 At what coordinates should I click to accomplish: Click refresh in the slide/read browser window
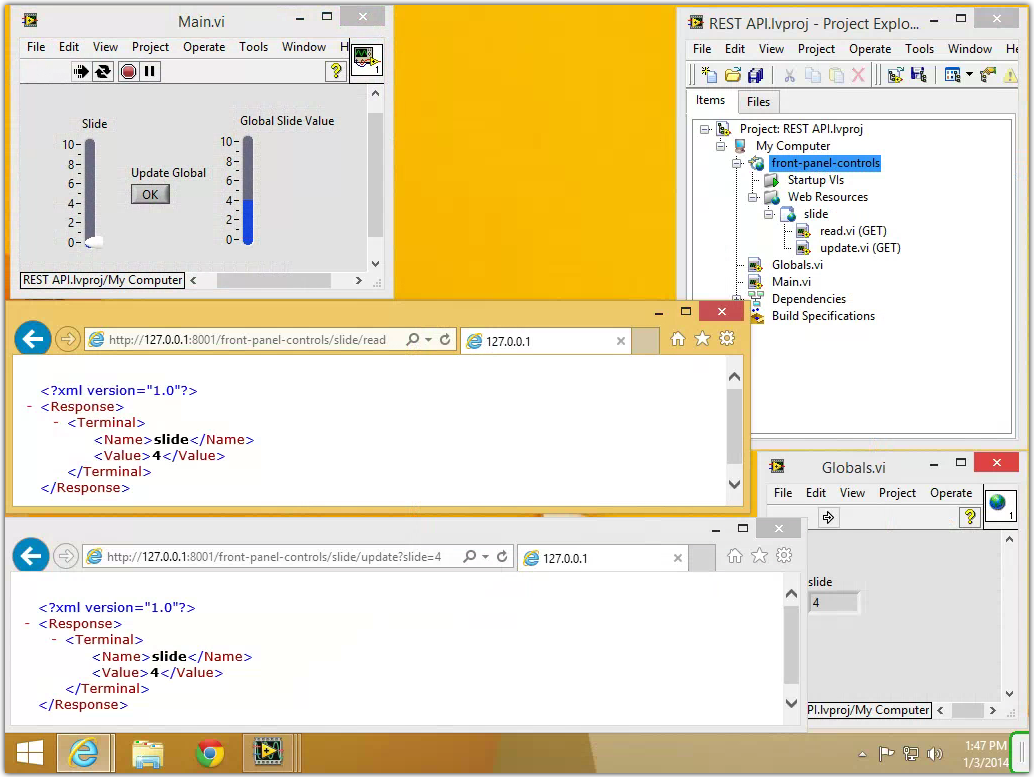(445, 340)
